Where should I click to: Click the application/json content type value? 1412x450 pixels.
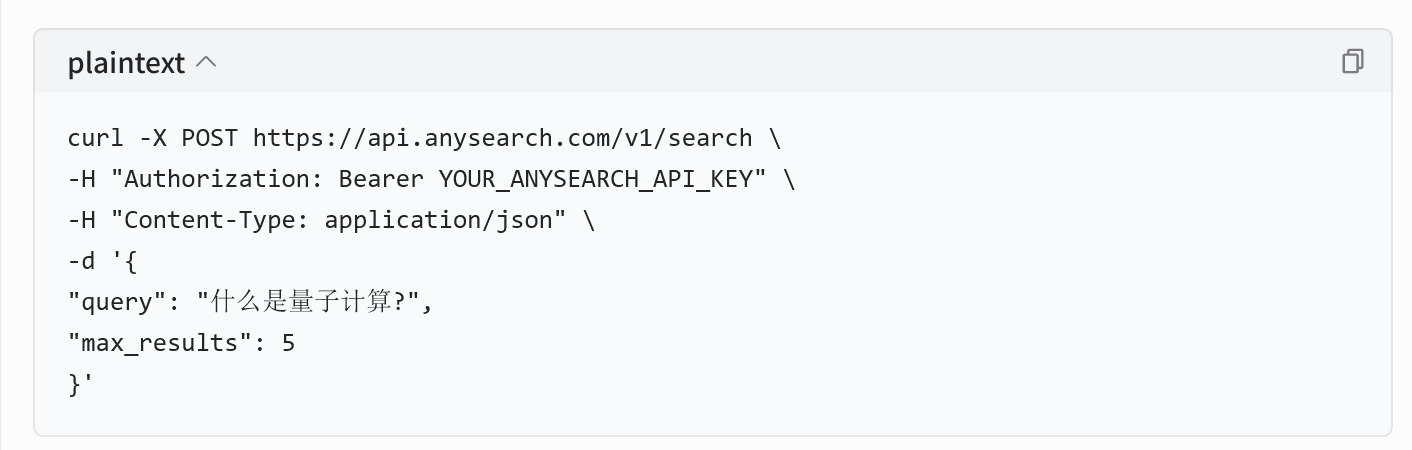click(x=438, y=220)
